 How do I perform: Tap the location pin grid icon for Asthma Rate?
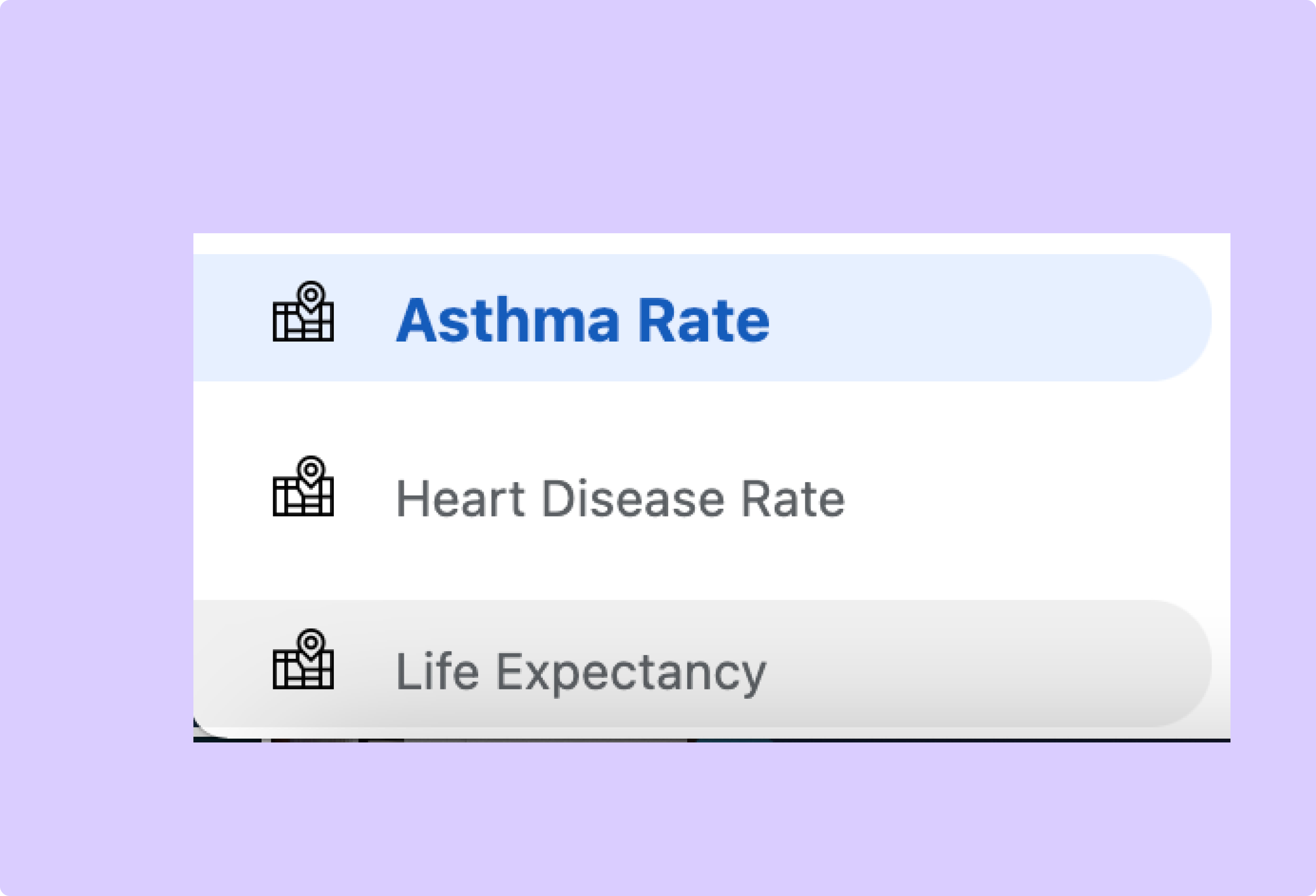coord(303,312)
